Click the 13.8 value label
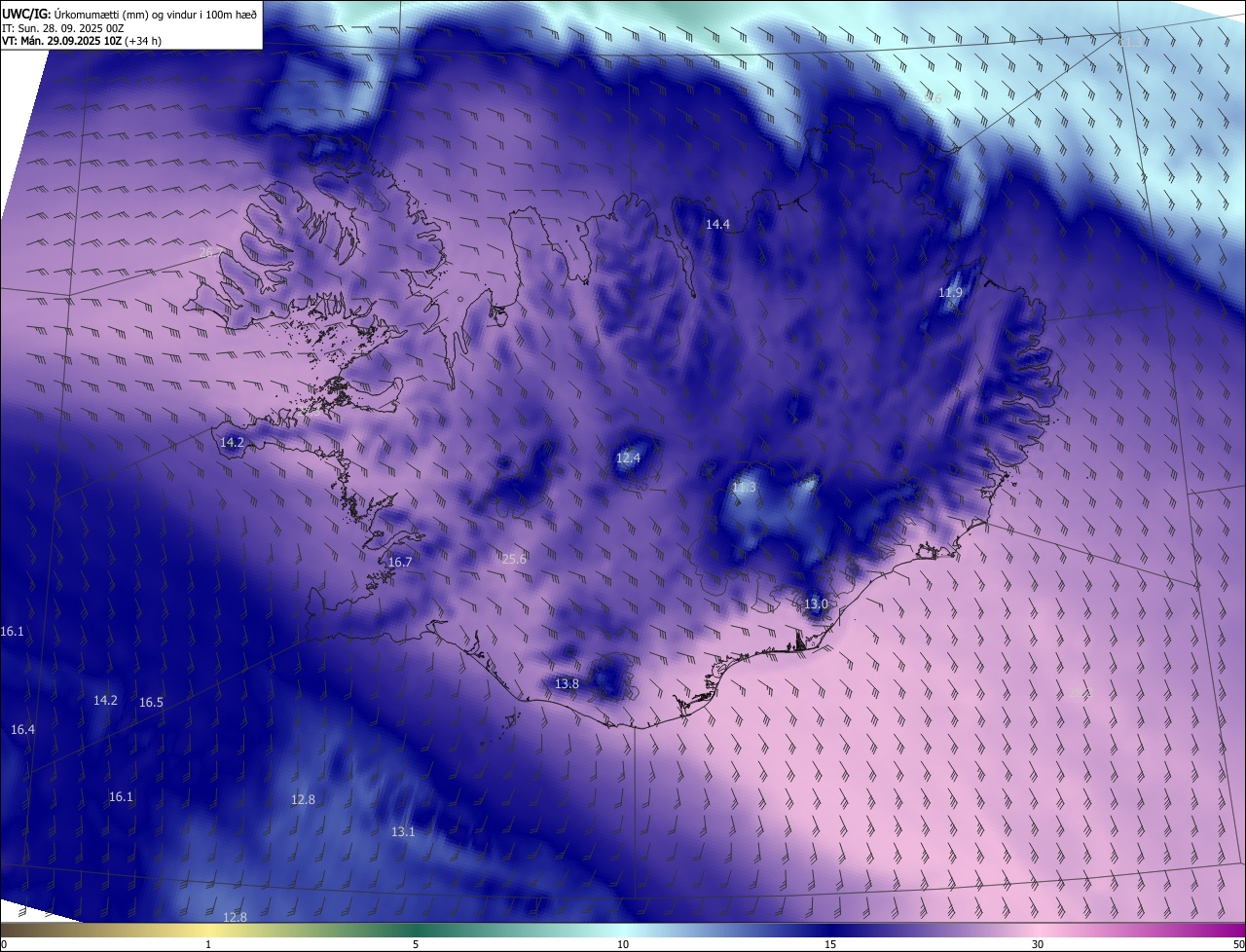 pos(567,684)
